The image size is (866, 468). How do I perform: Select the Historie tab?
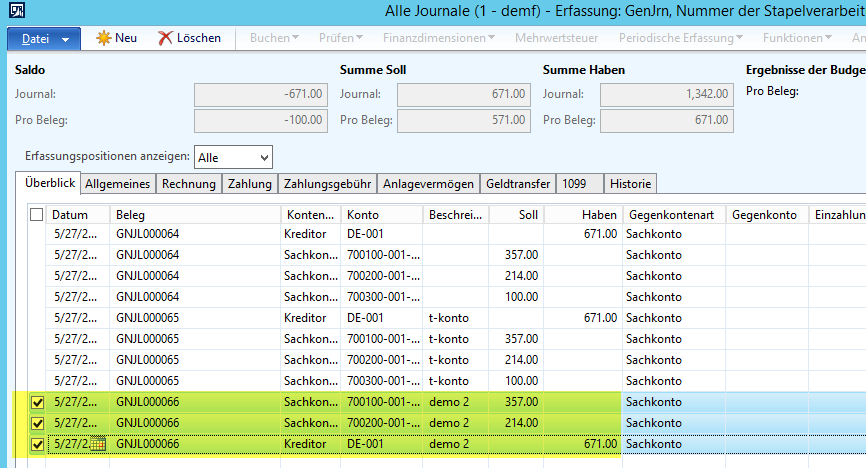tap(631, 184)
